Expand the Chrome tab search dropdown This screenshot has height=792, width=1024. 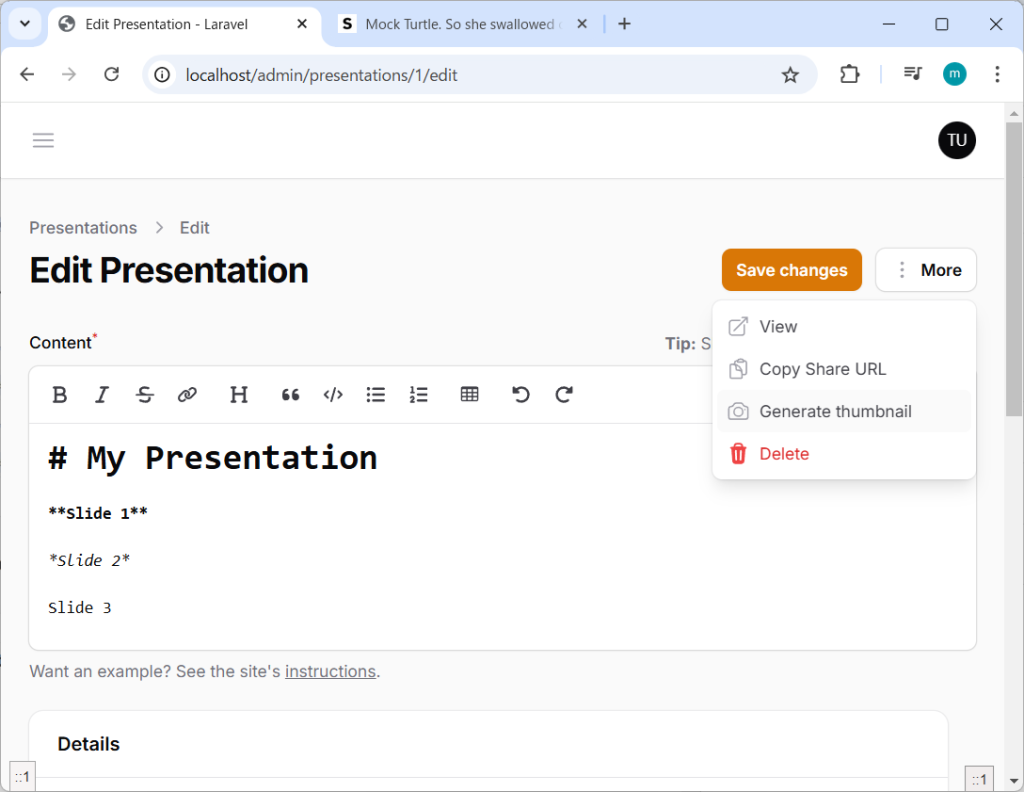click(x=25, y=24)
